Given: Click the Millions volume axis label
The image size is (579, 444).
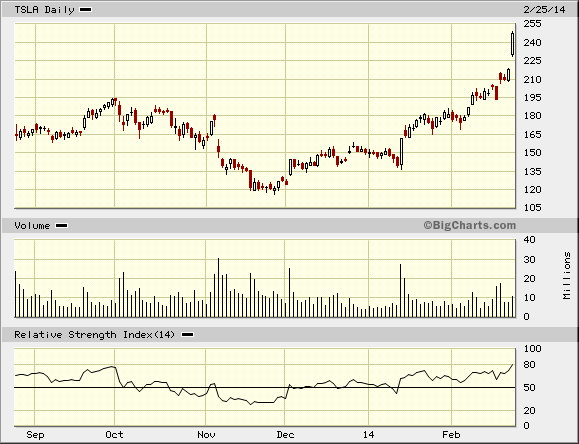Looking at the screenshot, I should (567, 276).
